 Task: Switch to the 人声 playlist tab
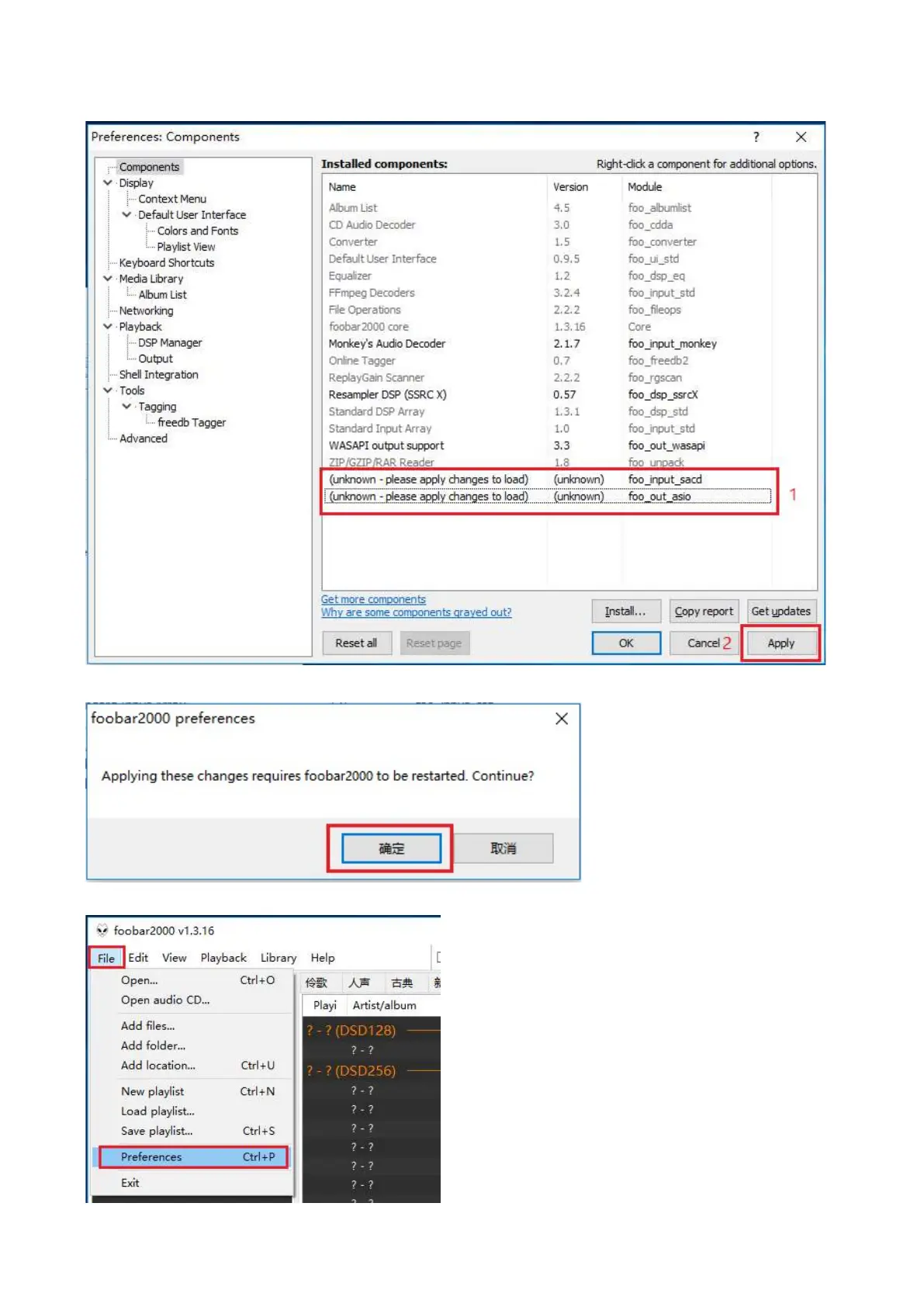[358, 983]
